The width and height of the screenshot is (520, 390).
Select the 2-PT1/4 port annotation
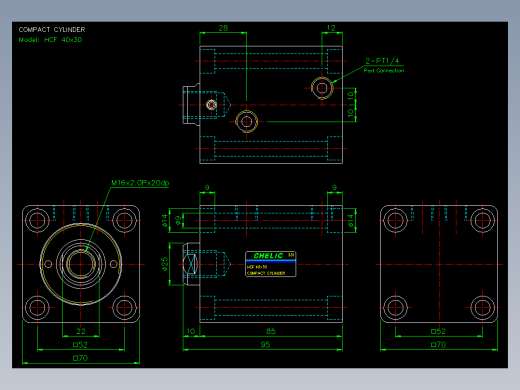pos(382,61)
